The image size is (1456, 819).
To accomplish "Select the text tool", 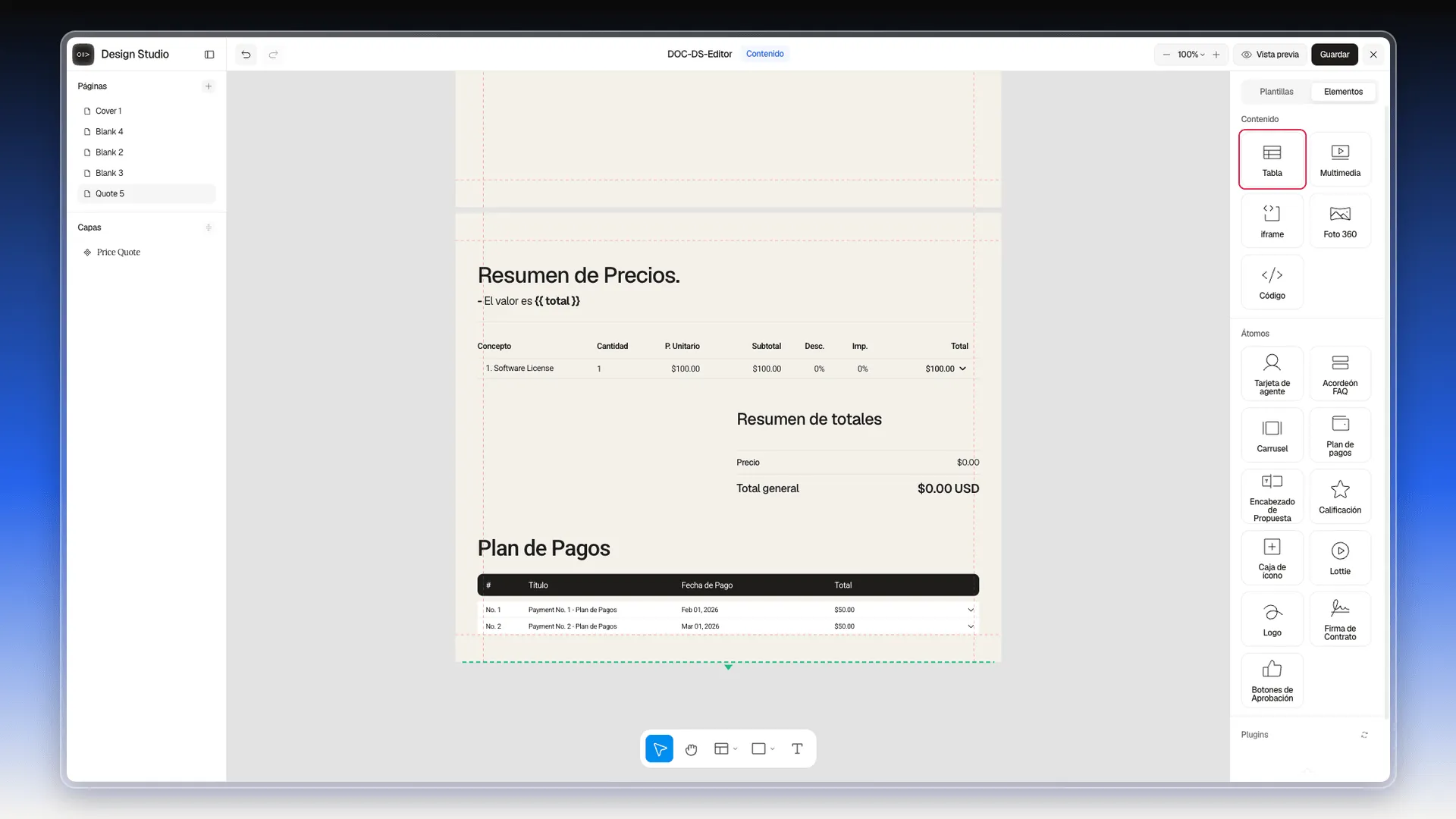I will tap(797, 749).
